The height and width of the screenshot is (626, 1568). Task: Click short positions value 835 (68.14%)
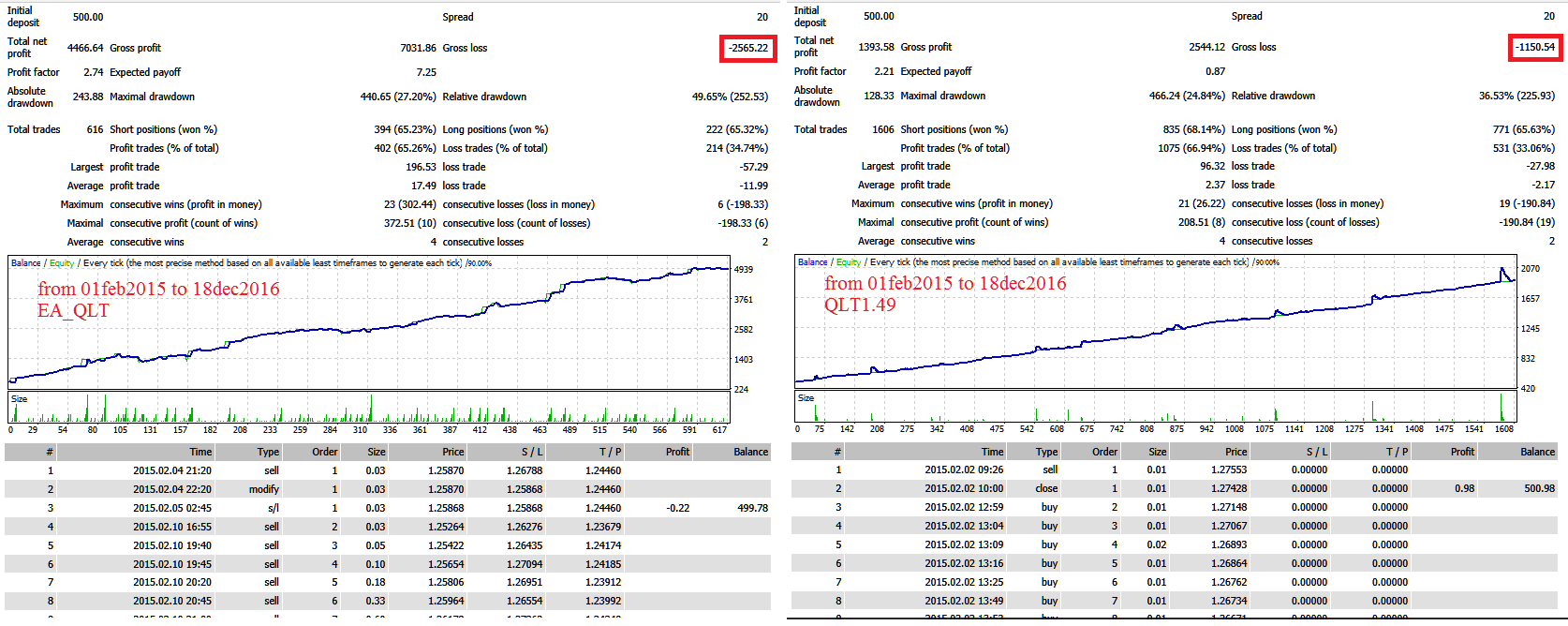coord(1193,129)
